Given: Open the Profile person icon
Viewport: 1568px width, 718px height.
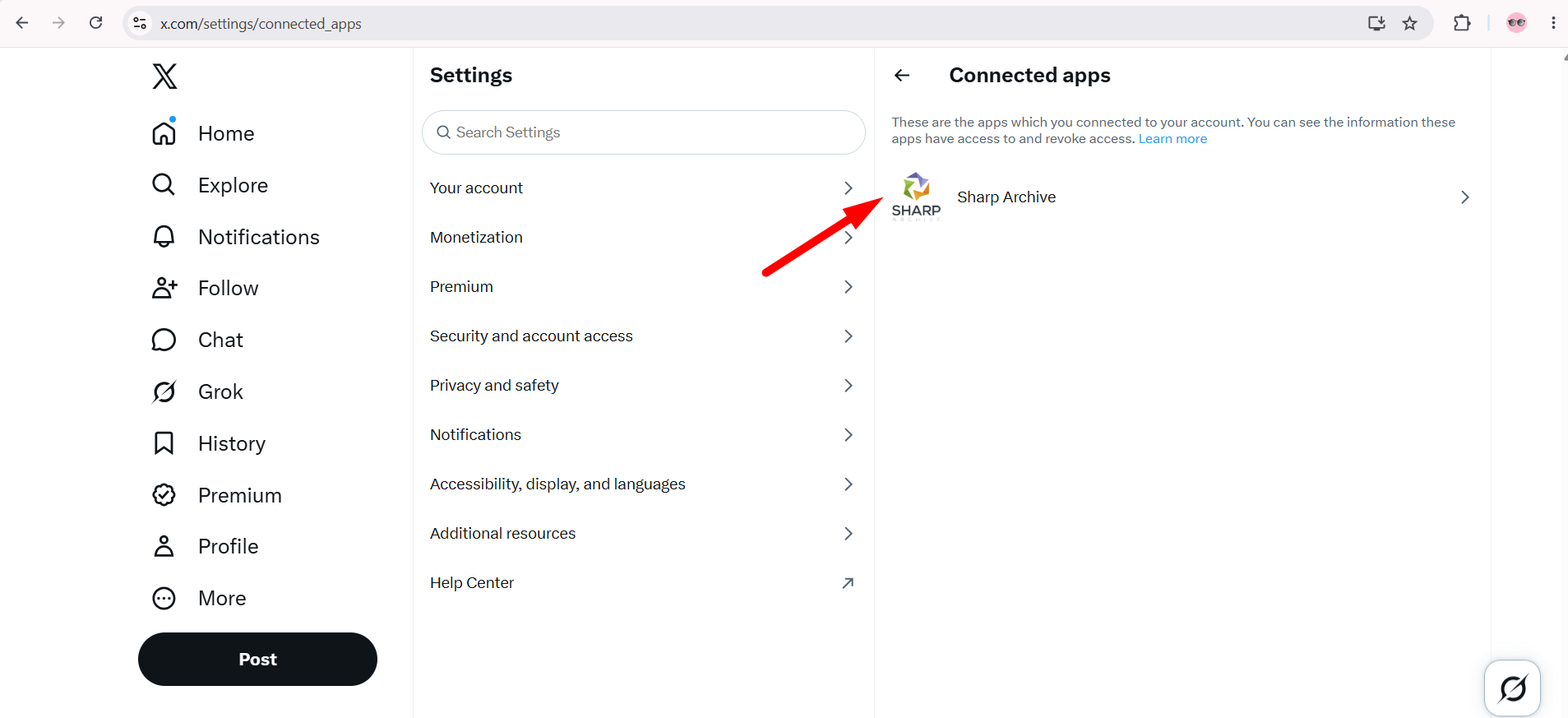Looking at the screenshot, I should tap(164, 546).
